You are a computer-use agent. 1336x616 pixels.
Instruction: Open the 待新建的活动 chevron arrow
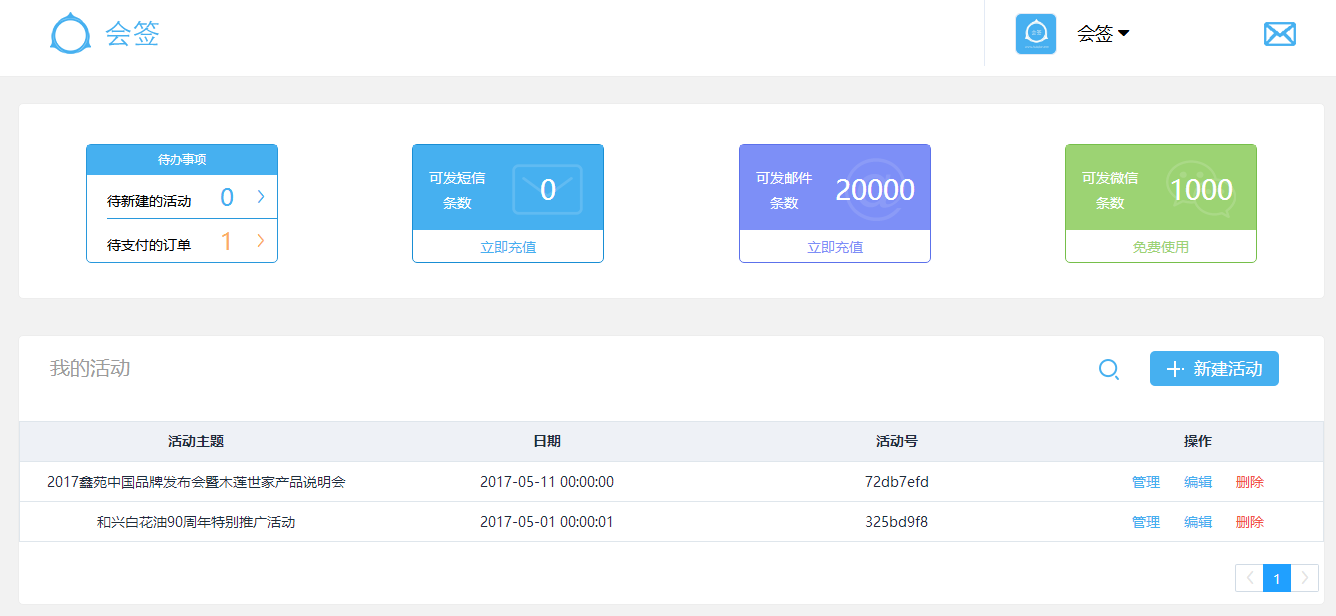(261, 197)
